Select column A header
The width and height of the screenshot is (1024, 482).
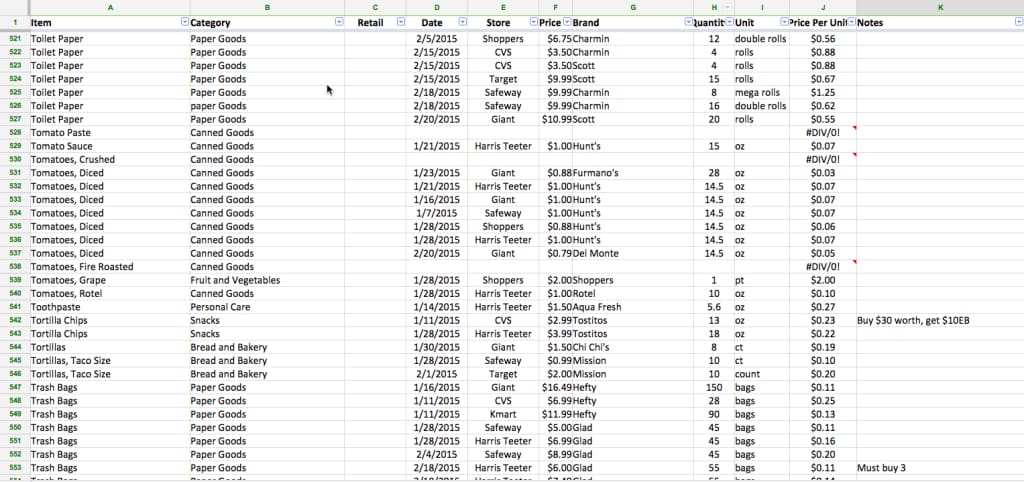(x=109, y=7)
